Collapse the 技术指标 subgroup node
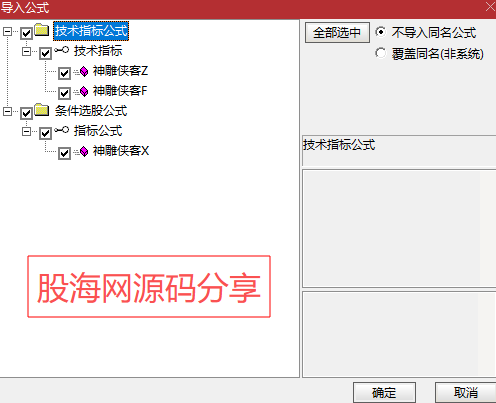The width and height of the screenshot is (496, 403). point(26,51)
